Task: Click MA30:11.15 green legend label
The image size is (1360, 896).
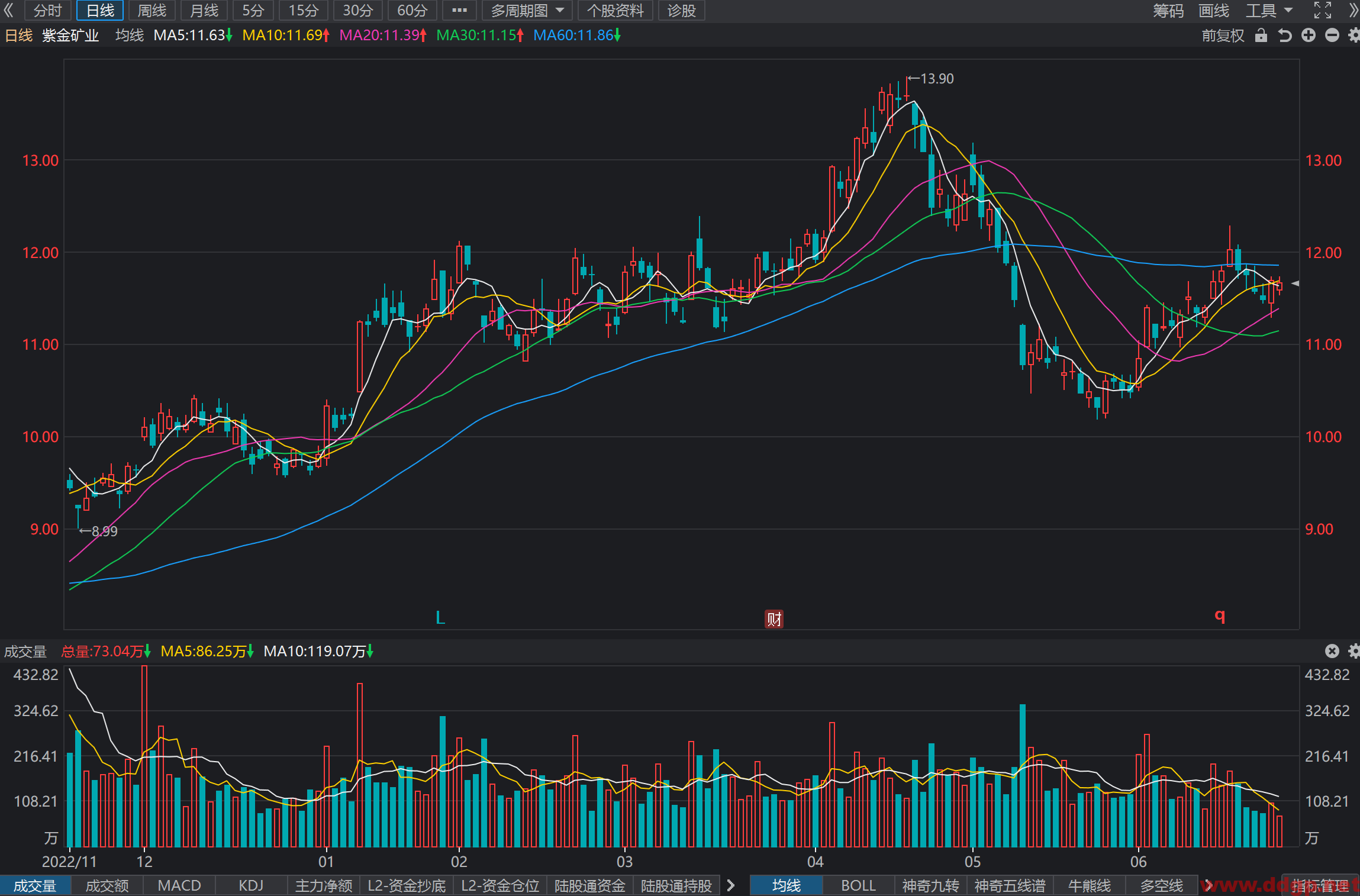Action: point(480,36)
